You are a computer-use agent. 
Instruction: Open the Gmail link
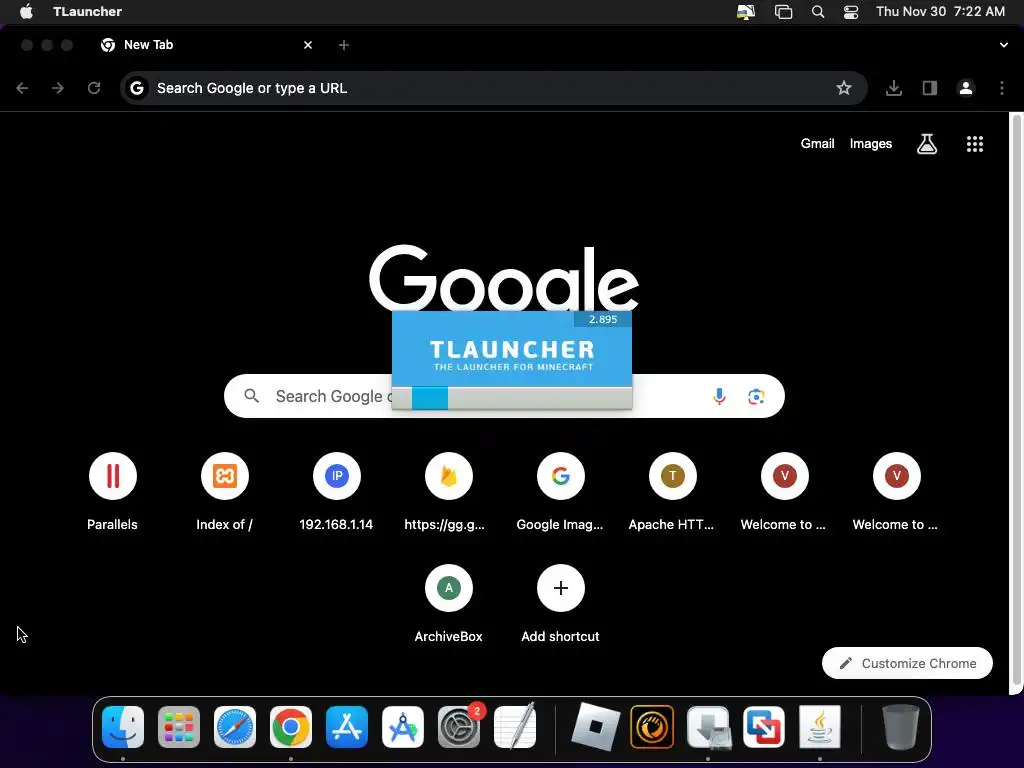[817, 144]
